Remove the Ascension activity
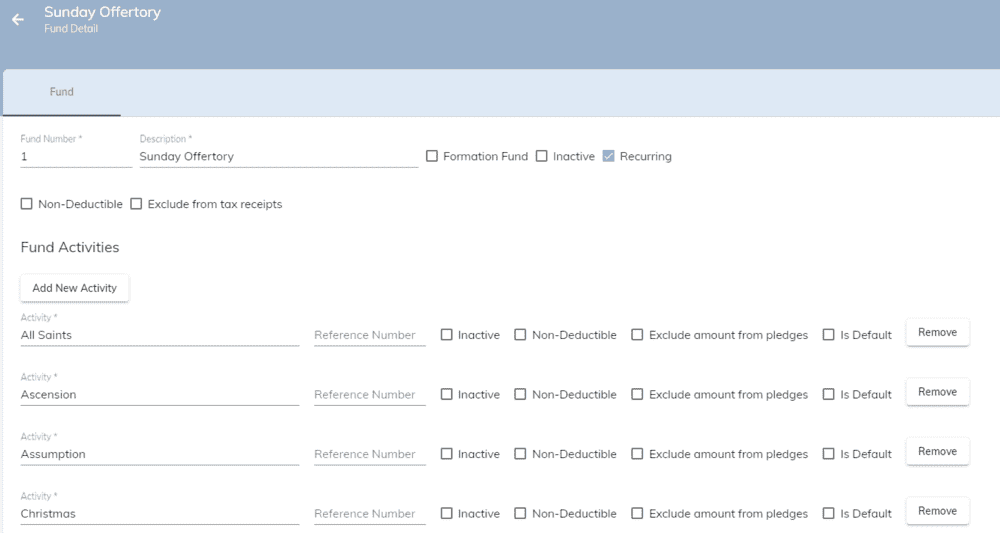This screenshot has width=1000, height=533. pyautogui.click(x=938, y=391)
